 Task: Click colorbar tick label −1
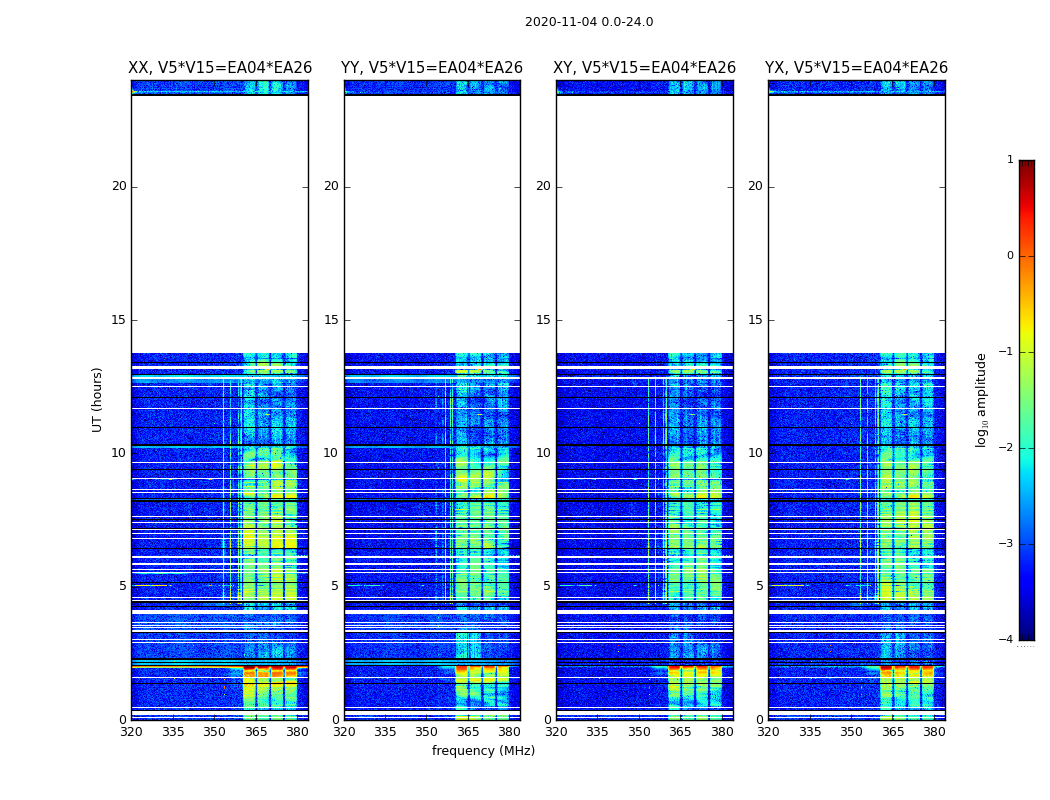[x=1006, y=352]
